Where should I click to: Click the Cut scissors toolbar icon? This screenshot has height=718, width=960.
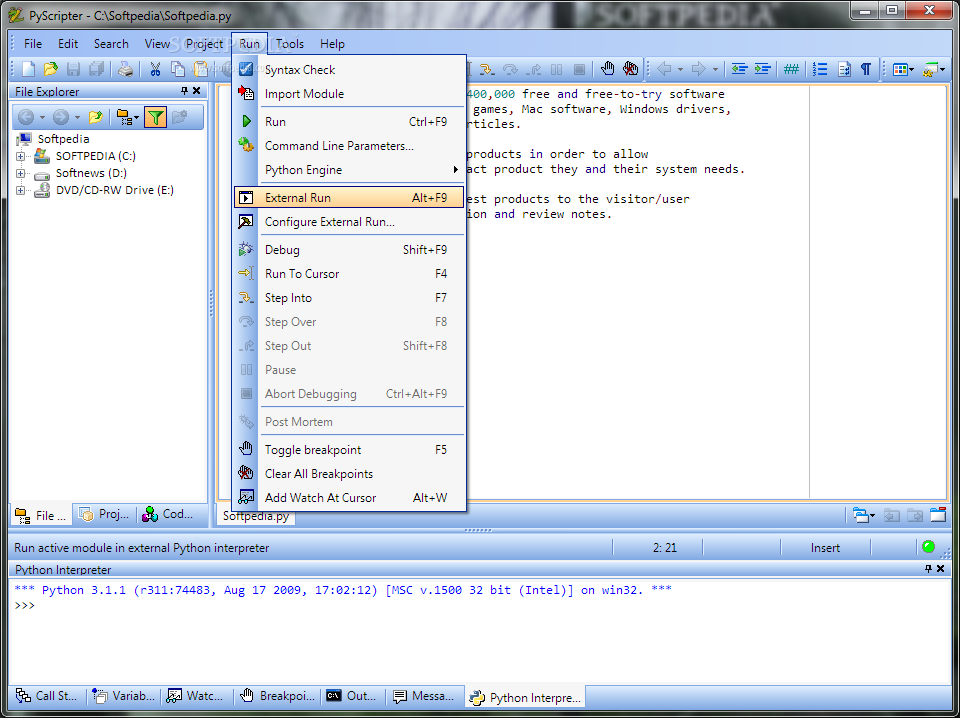click(x=155, y=69)
